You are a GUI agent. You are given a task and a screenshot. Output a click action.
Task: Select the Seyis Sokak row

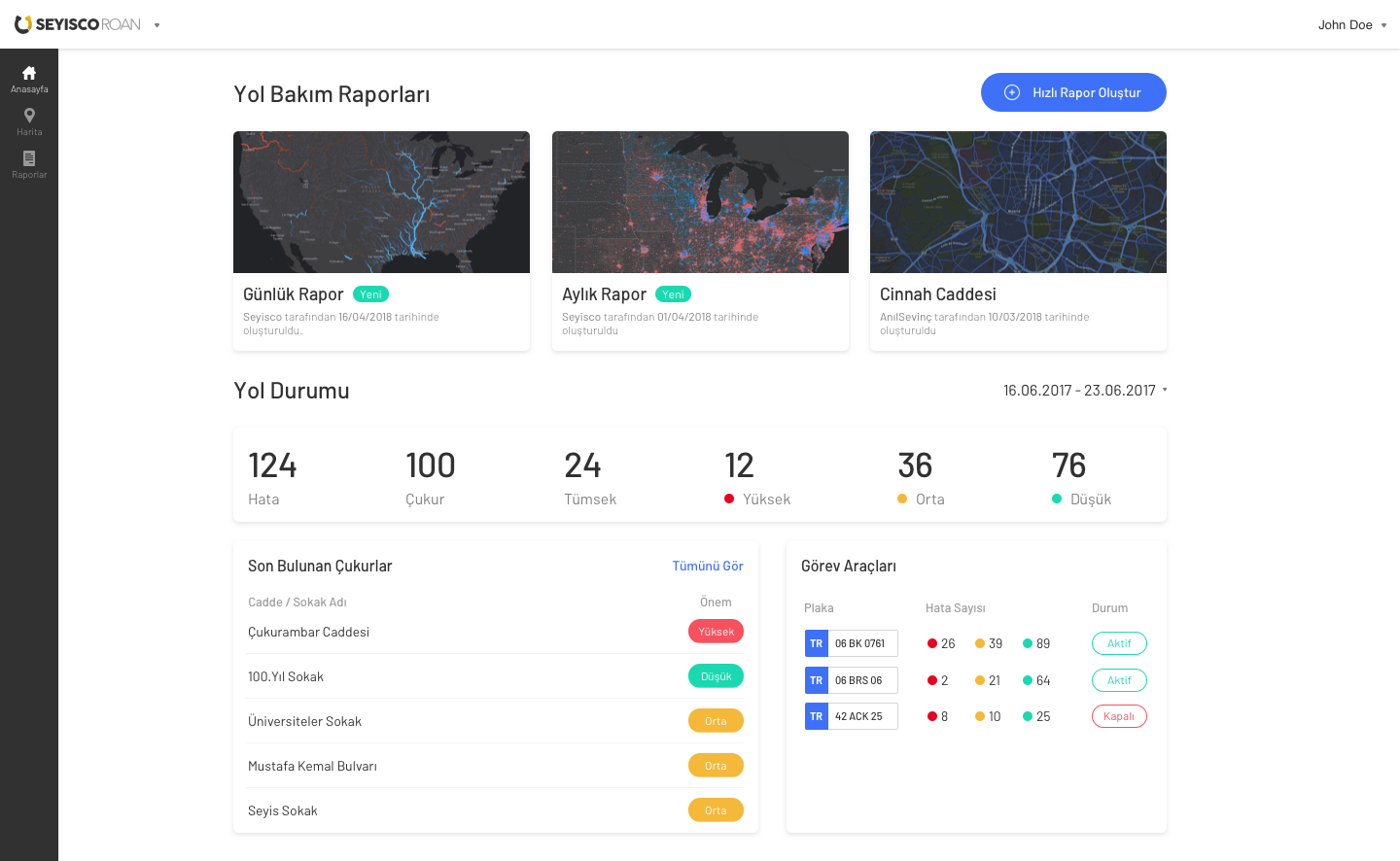coord(496,810)
